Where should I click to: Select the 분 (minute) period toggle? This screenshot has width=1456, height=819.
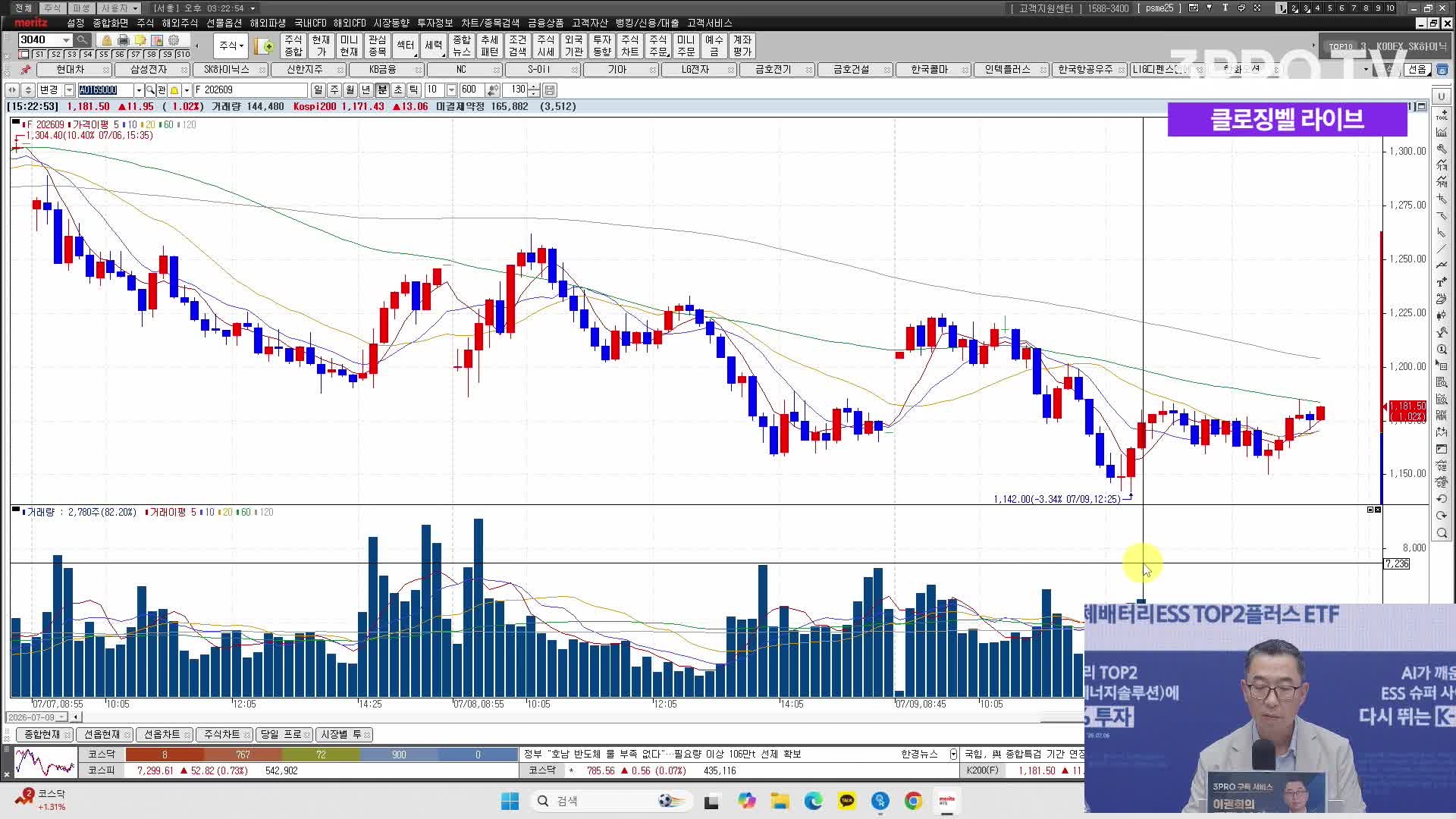point(381,90)
